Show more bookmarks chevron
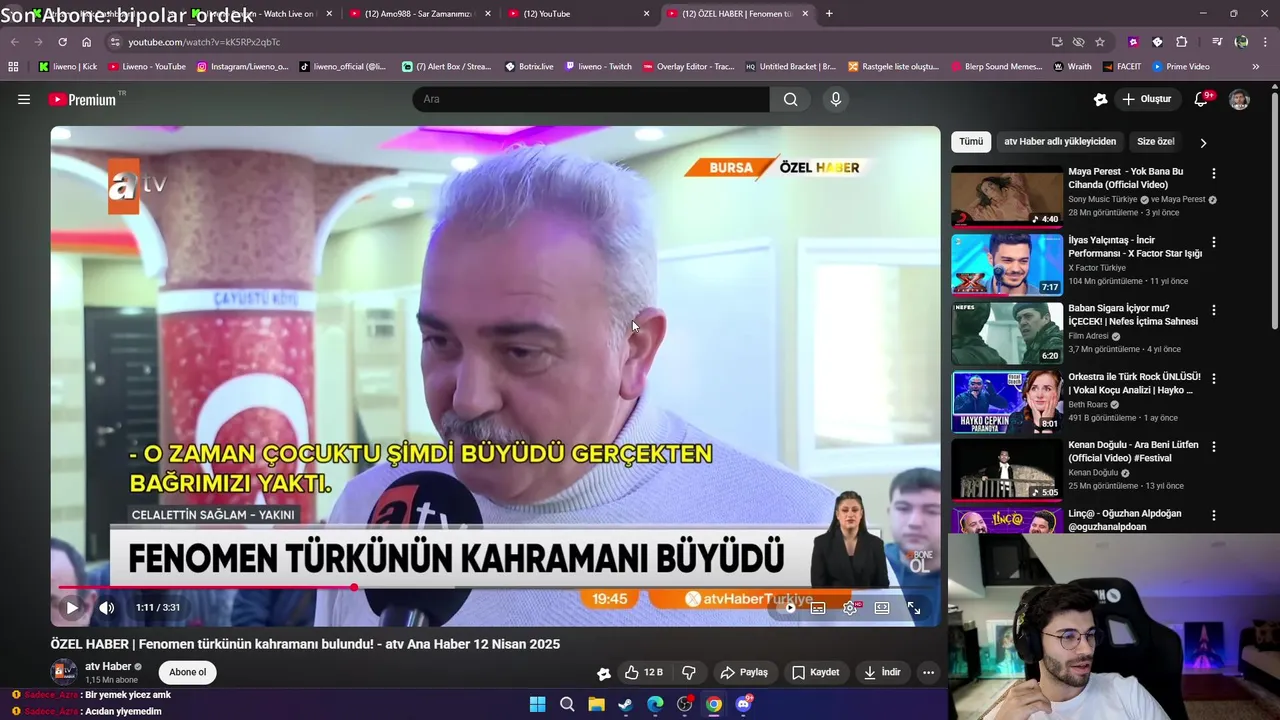 click(x=1256, y=67)
